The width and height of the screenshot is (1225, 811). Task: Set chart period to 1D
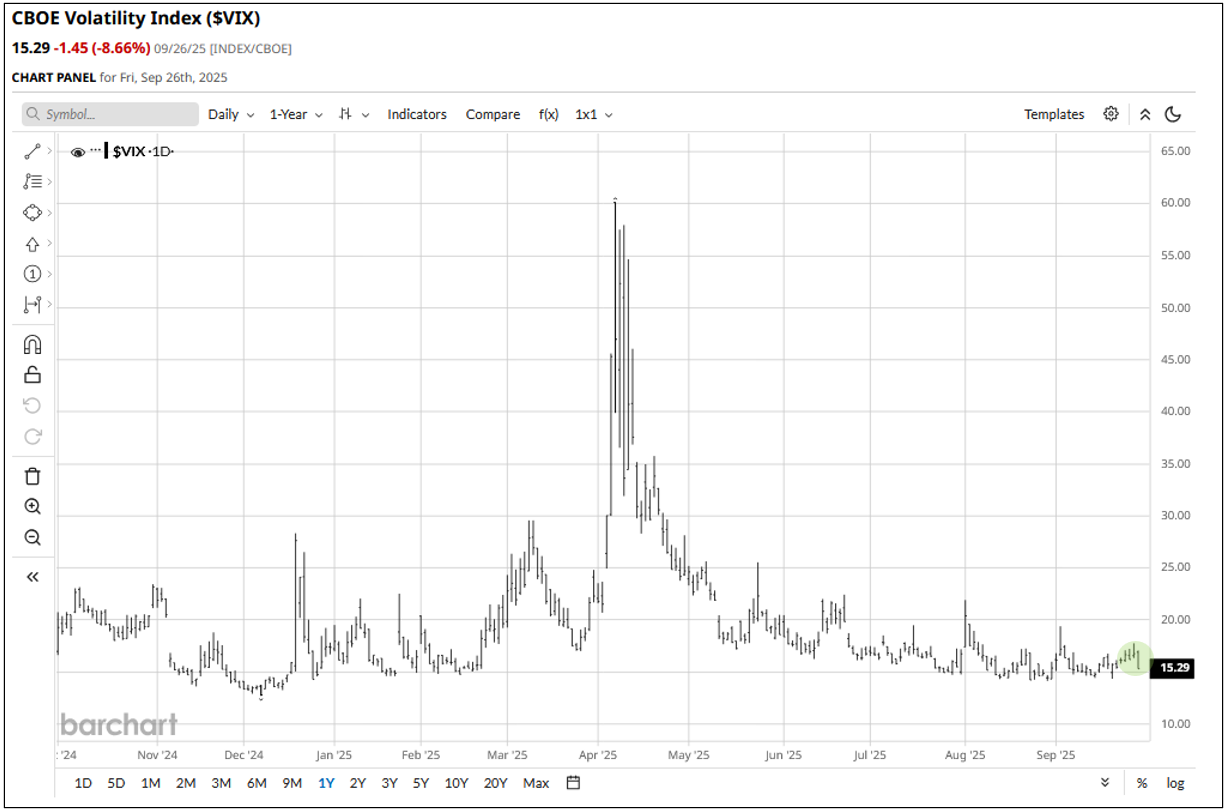(x=85, y=783)
